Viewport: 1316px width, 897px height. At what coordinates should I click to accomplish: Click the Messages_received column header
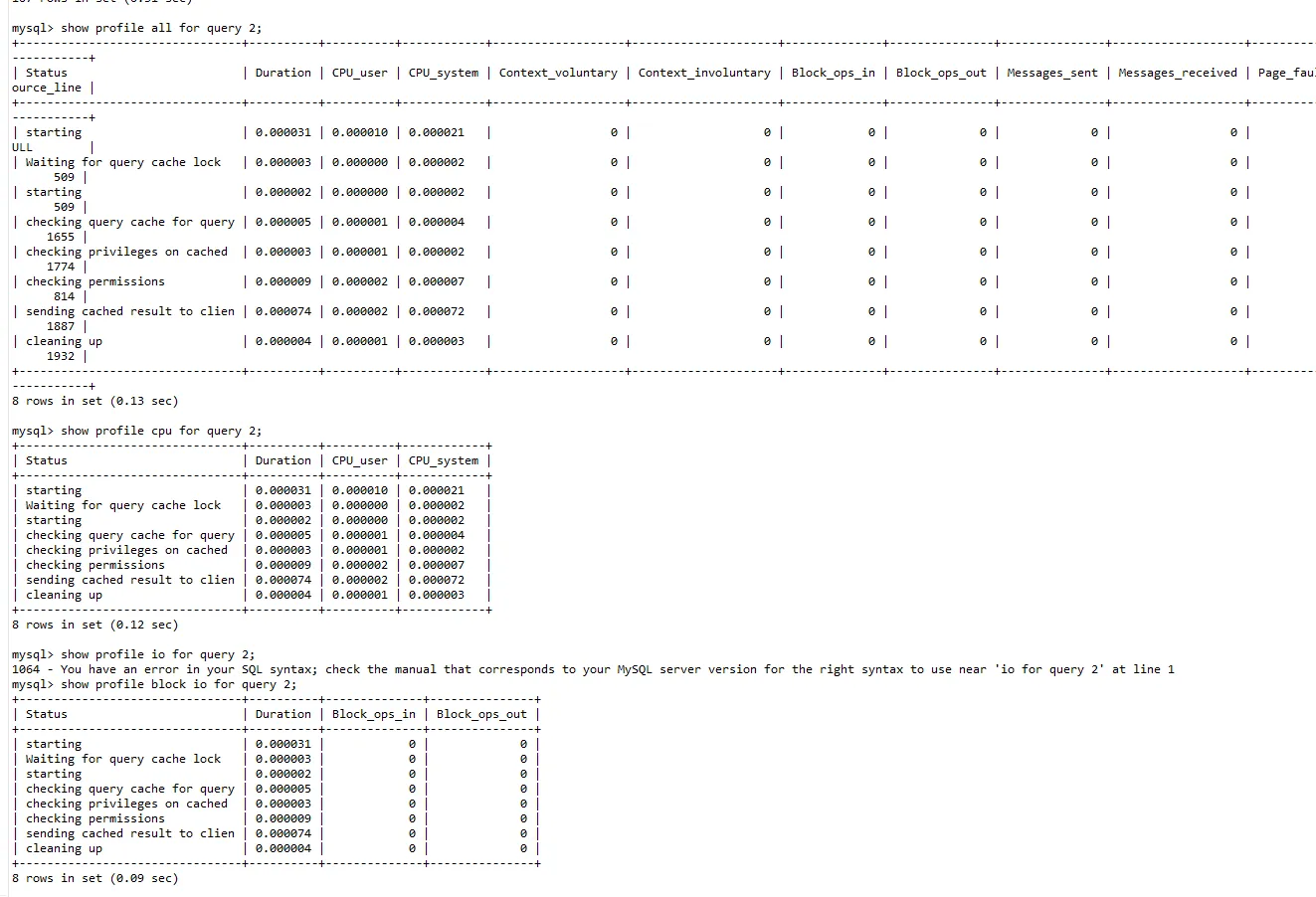click(x=1177, y=73)
